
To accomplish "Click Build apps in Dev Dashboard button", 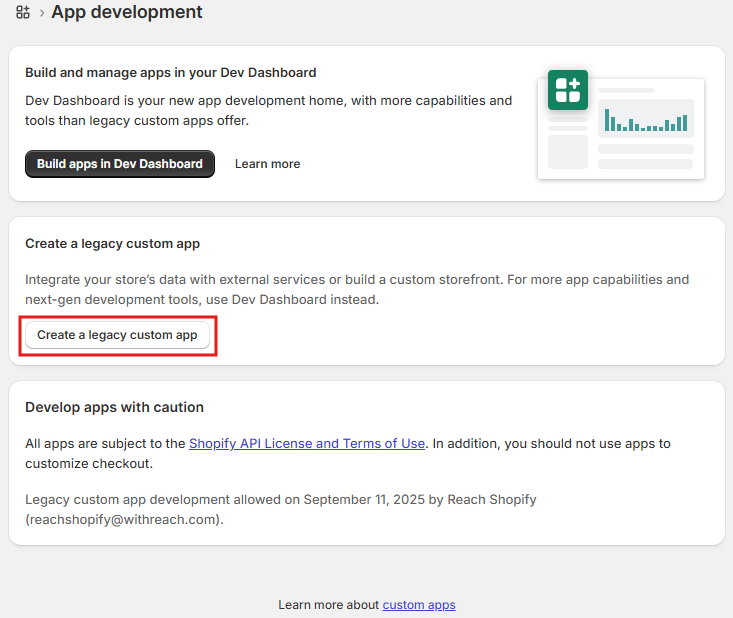I will pyautogui.click(x=120, y=164).
